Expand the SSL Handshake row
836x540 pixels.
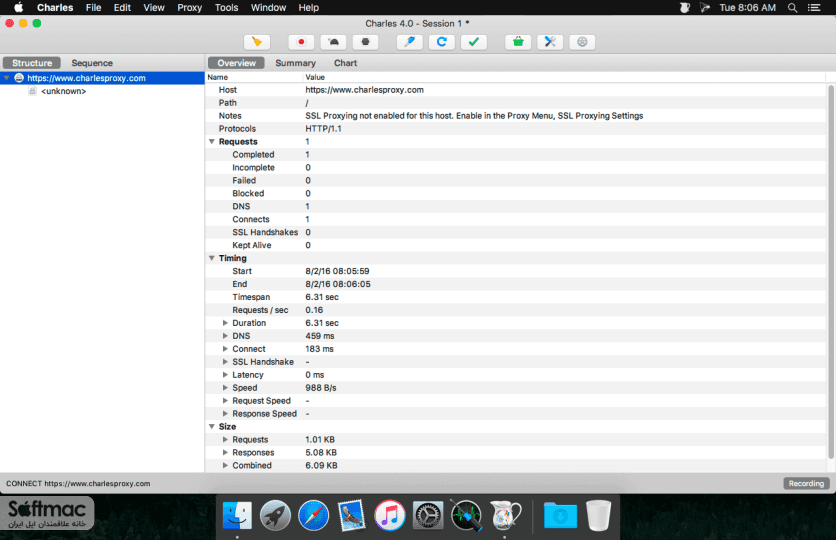point(225,362)
